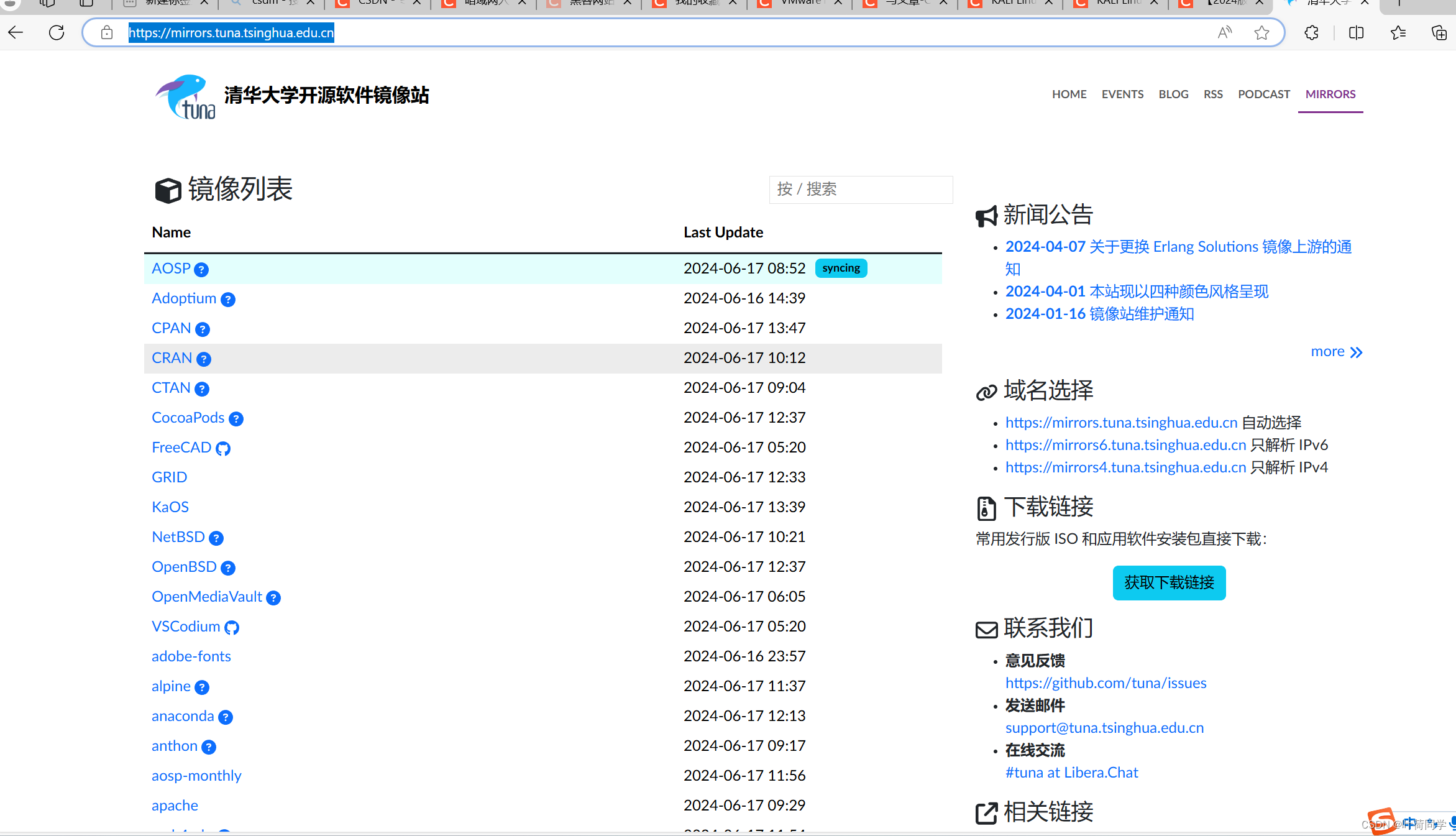Click the CRAN update time 2024-06-17 10:12
The height and width of the screenshot is (836, 1456).
coord(744,358)
